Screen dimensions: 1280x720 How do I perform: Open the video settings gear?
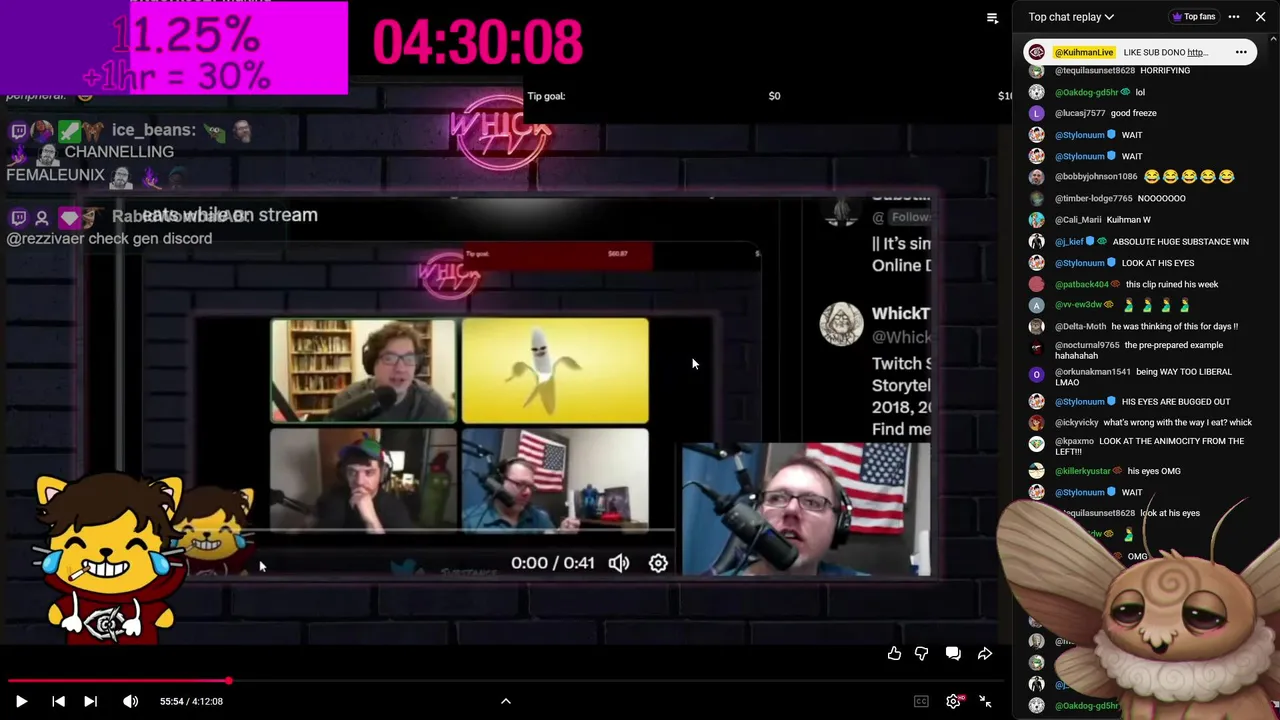coord(953,701)
